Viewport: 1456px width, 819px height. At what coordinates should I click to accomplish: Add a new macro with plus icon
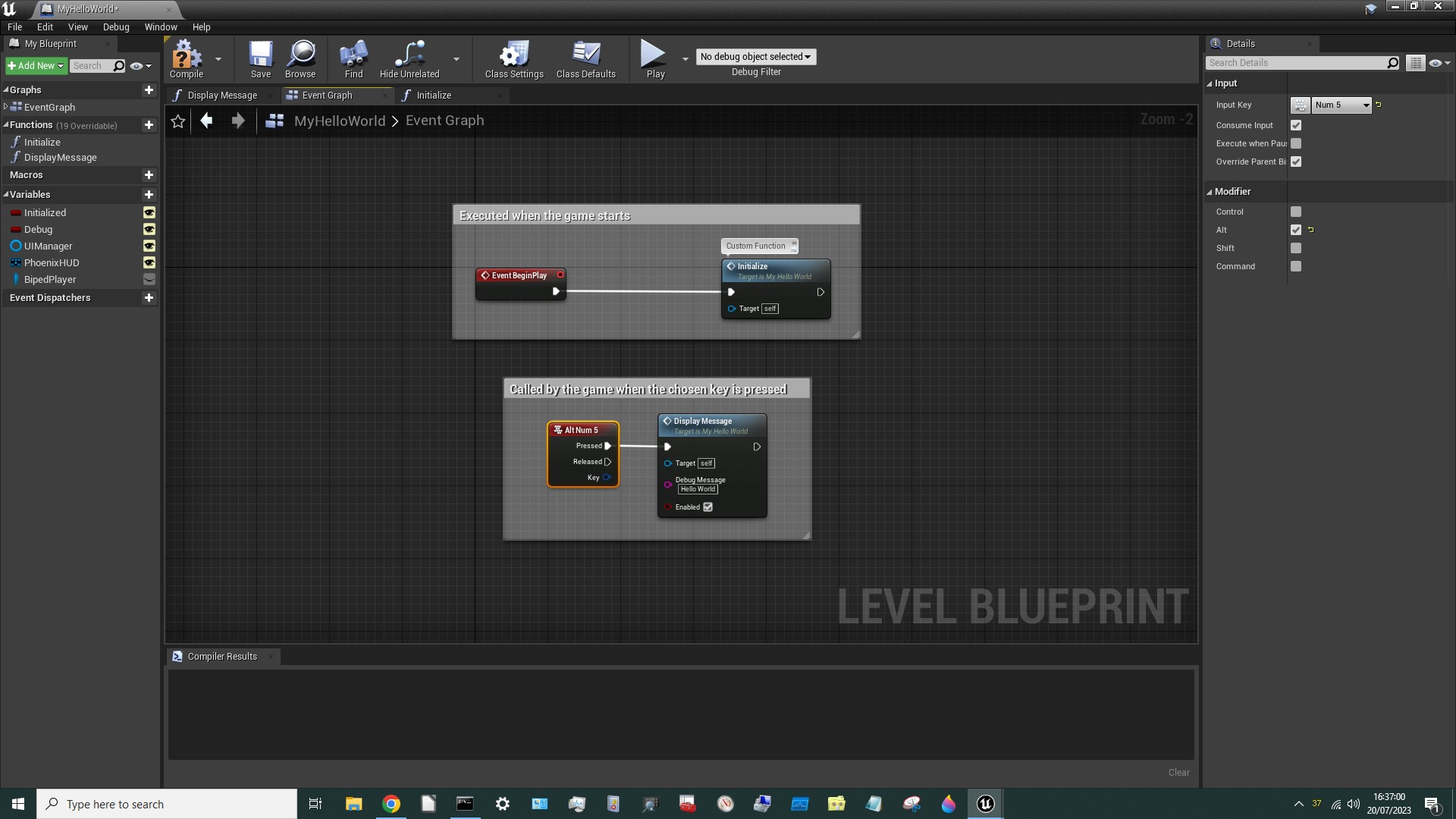[149, 175]
